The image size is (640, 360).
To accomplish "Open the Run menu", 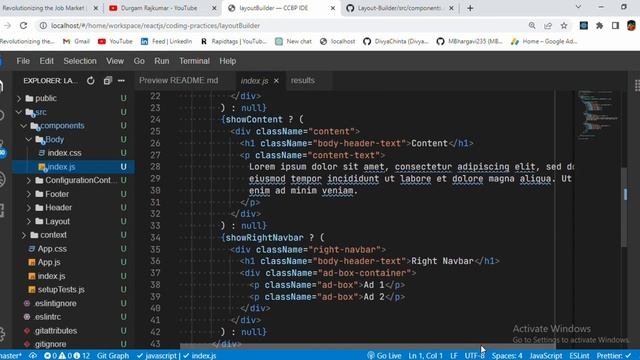I will tap(162, 61).
